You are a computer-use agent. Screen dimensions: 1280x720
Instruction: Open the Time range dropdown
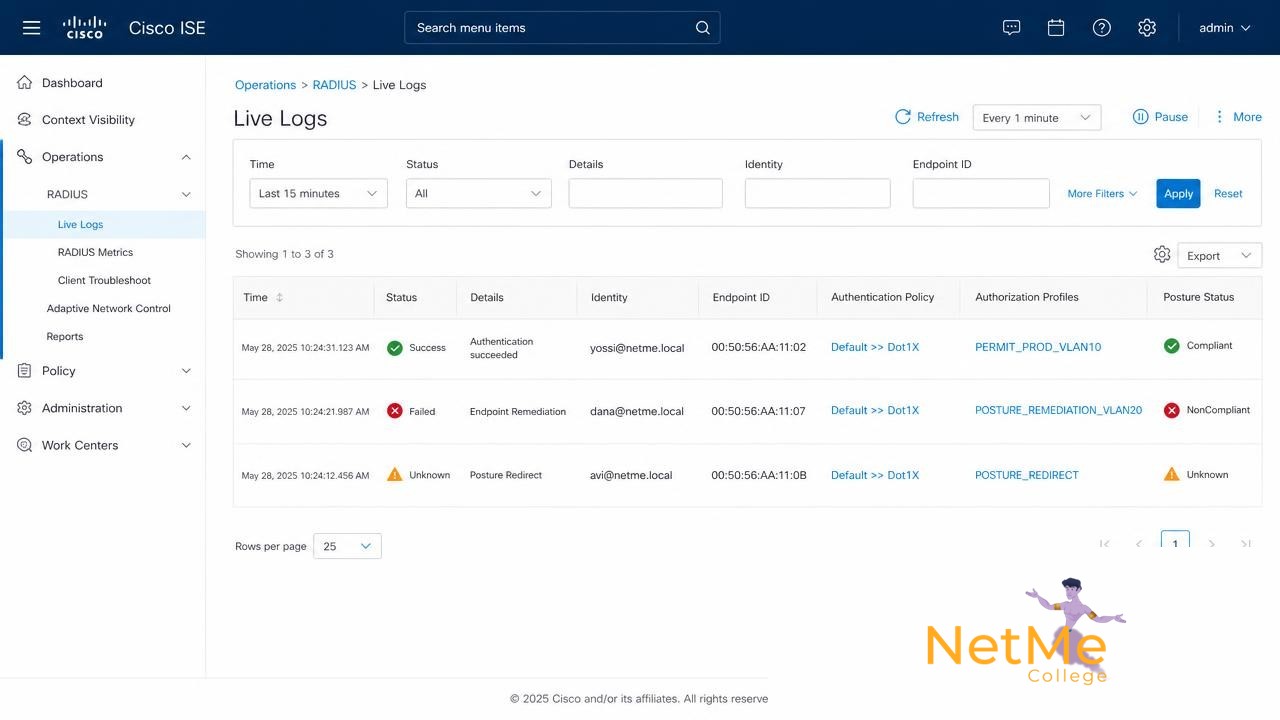coord(318,194)
